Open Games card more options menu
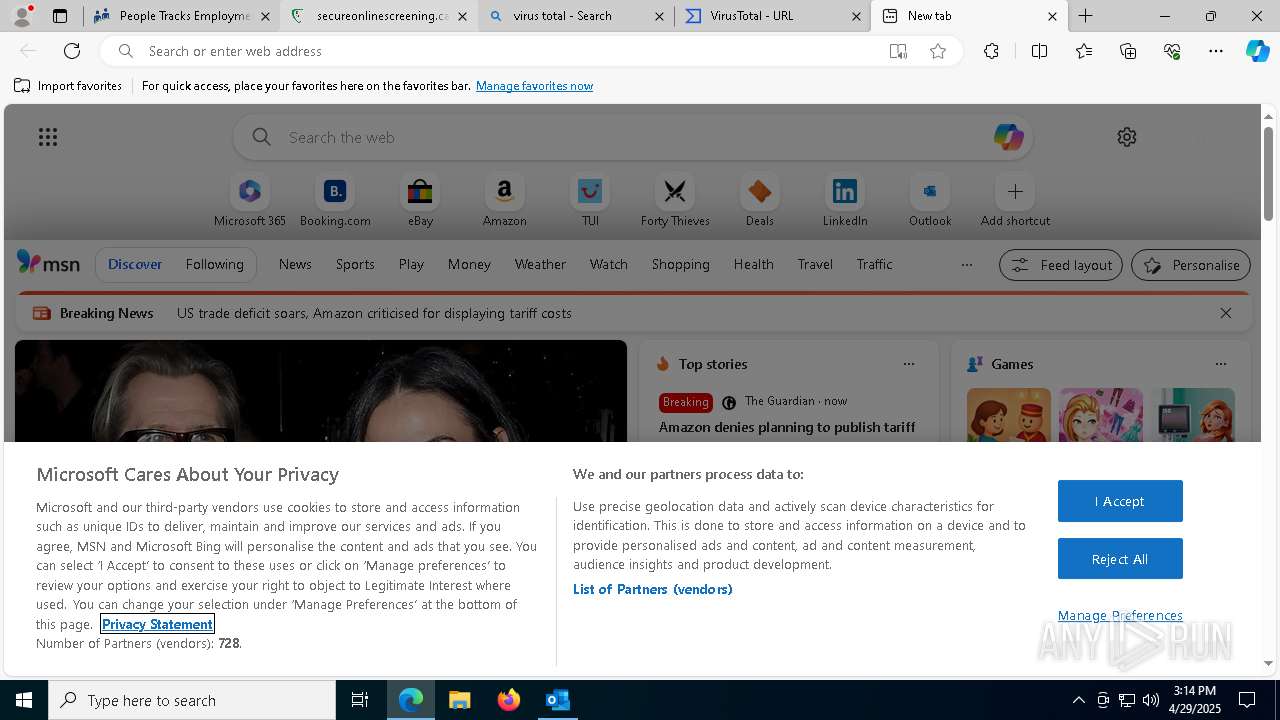Image resolution: width=1280 pixels, height=720 pixels. (x=1221, y=364)
